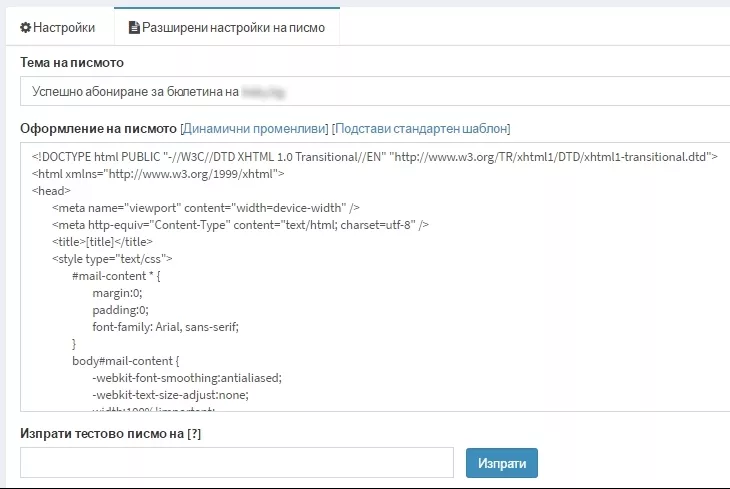This screenshot has width=730, height=489.
Task: Click the <head> line in the code
Action: [51, 191]
